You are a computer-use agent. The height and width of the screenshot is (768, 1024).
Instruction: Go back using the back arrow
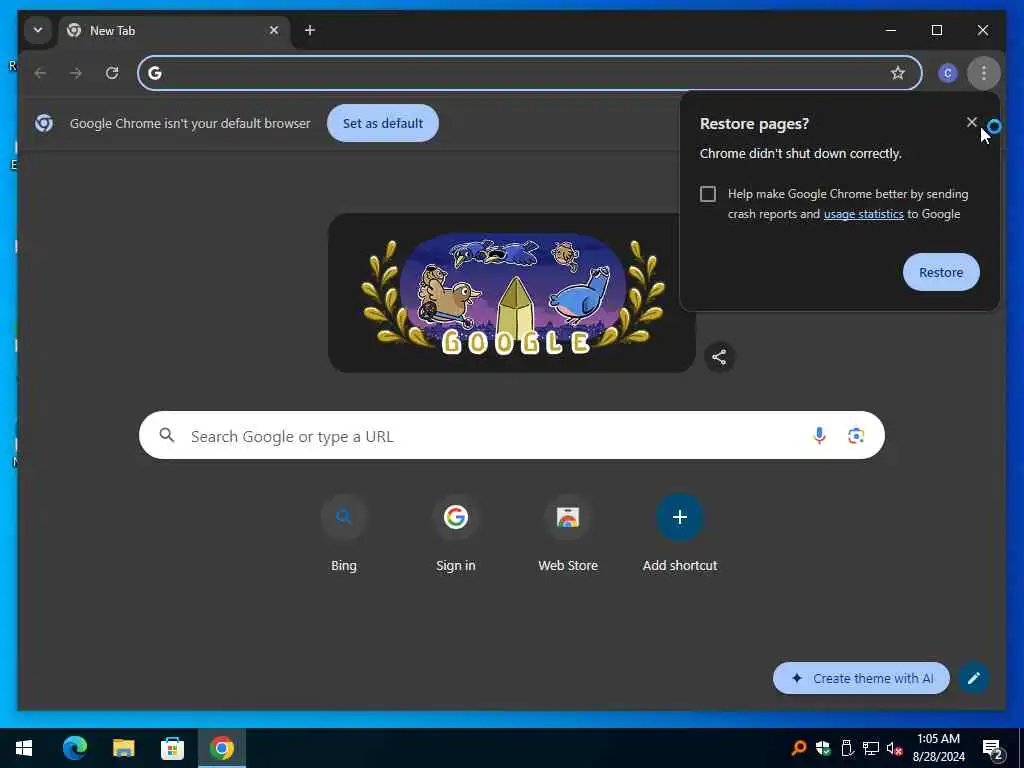[40, 73]
